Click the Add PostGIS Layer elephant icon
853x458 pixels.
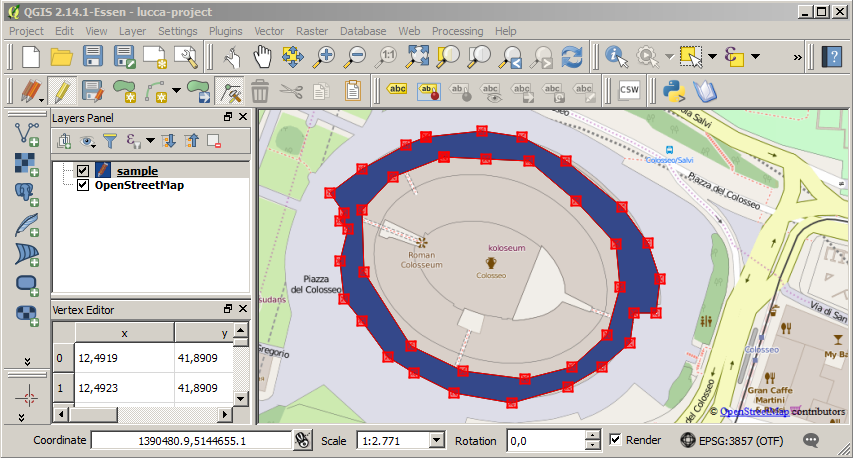(27, 194)
